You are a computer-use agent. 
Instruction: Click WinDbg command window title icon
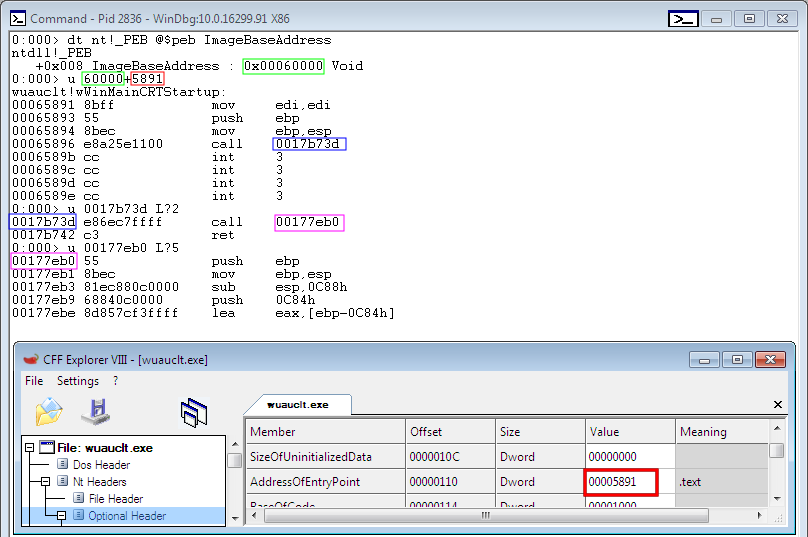(x=18, y=19)
